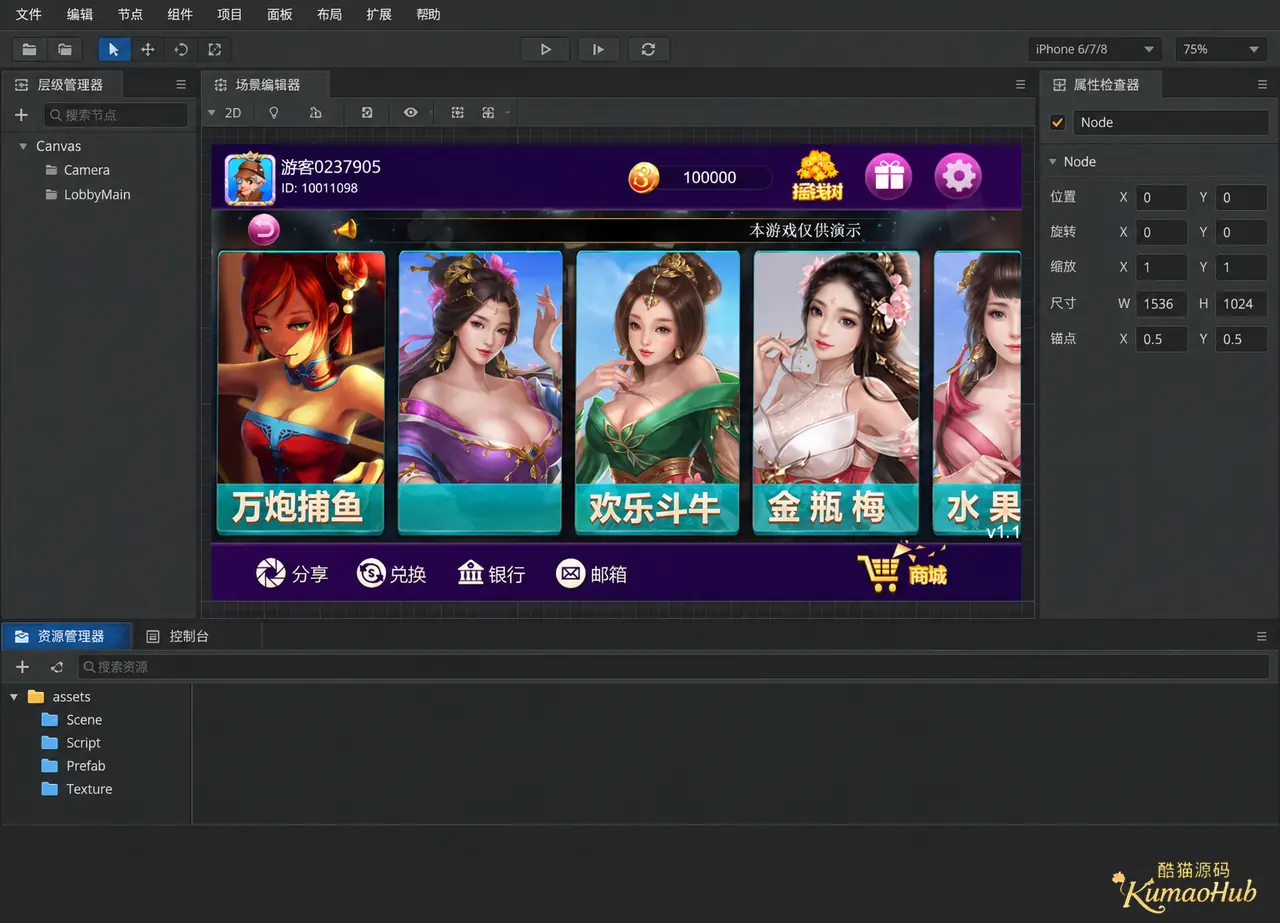Collapse the assets folder tree
Screen dimensions: 1280x923
click(14, 697)
